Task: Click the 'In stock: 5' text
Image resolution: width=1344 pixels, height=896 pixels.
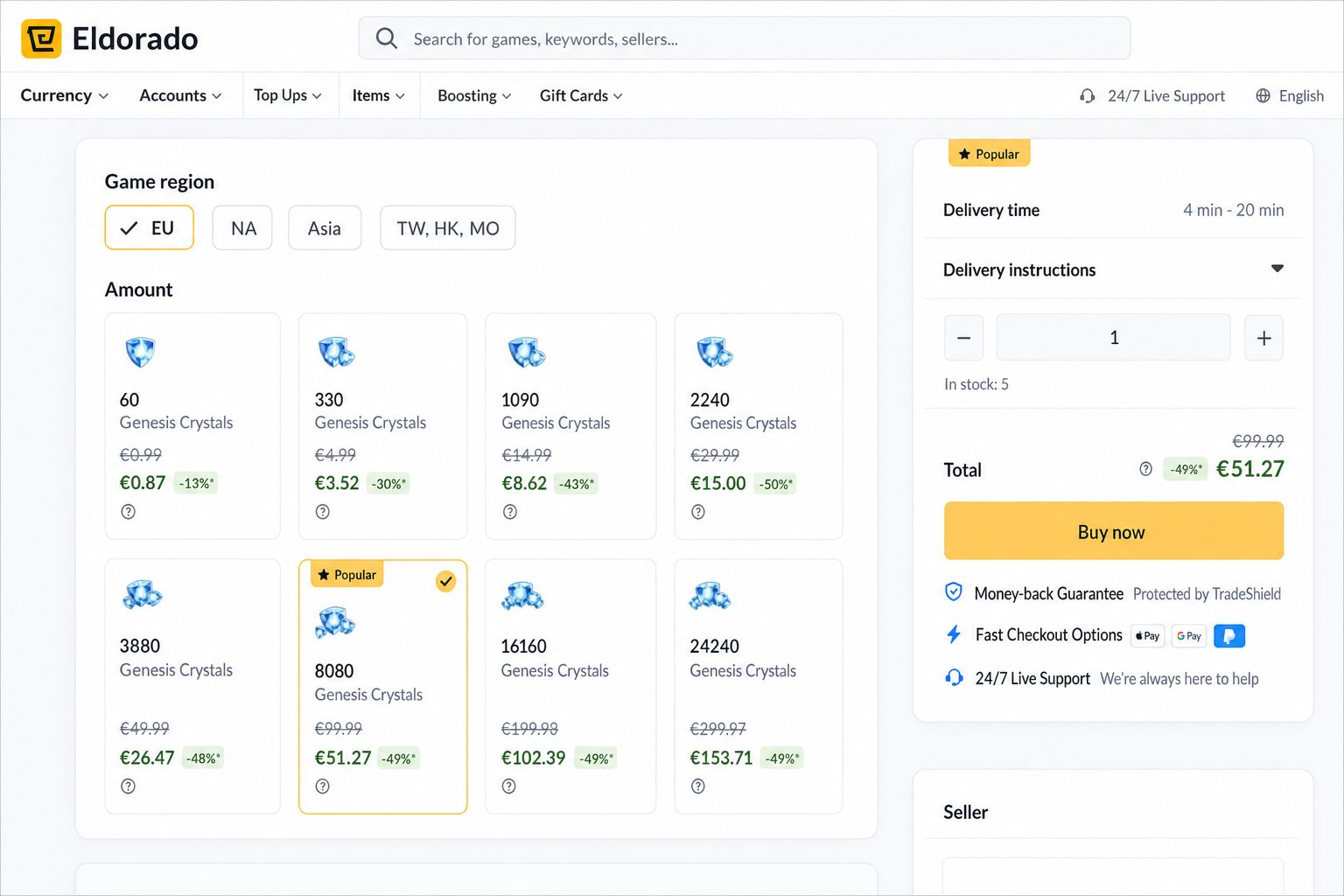Action: coord(976,384)
